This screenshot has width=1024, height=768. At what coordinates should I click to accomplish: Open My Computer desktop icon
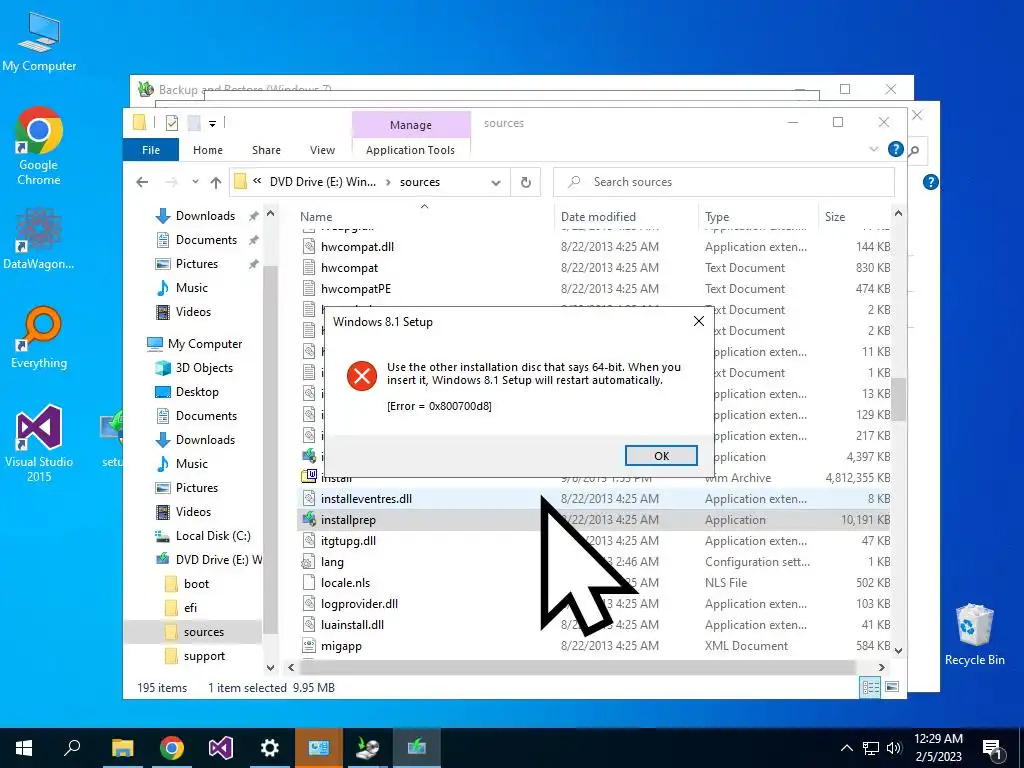(x=39, y=42)
